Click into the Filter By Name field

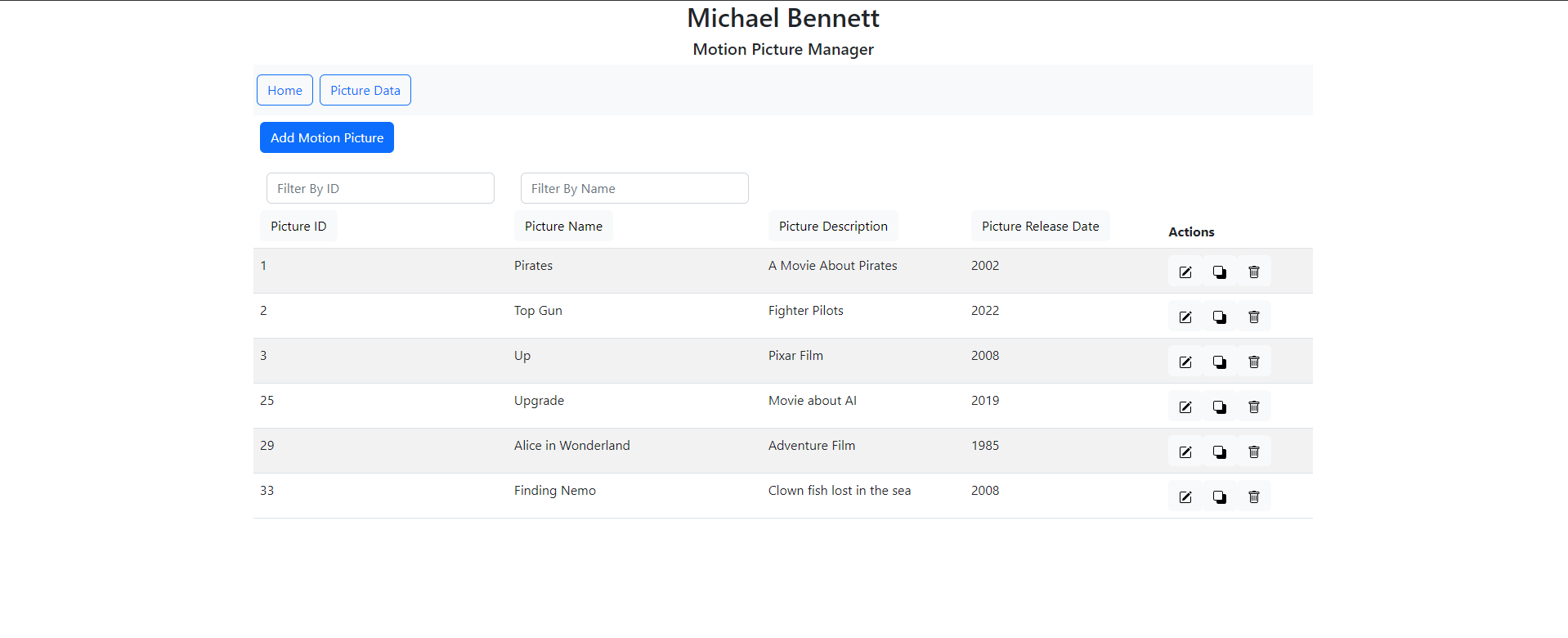coord(634,188)
